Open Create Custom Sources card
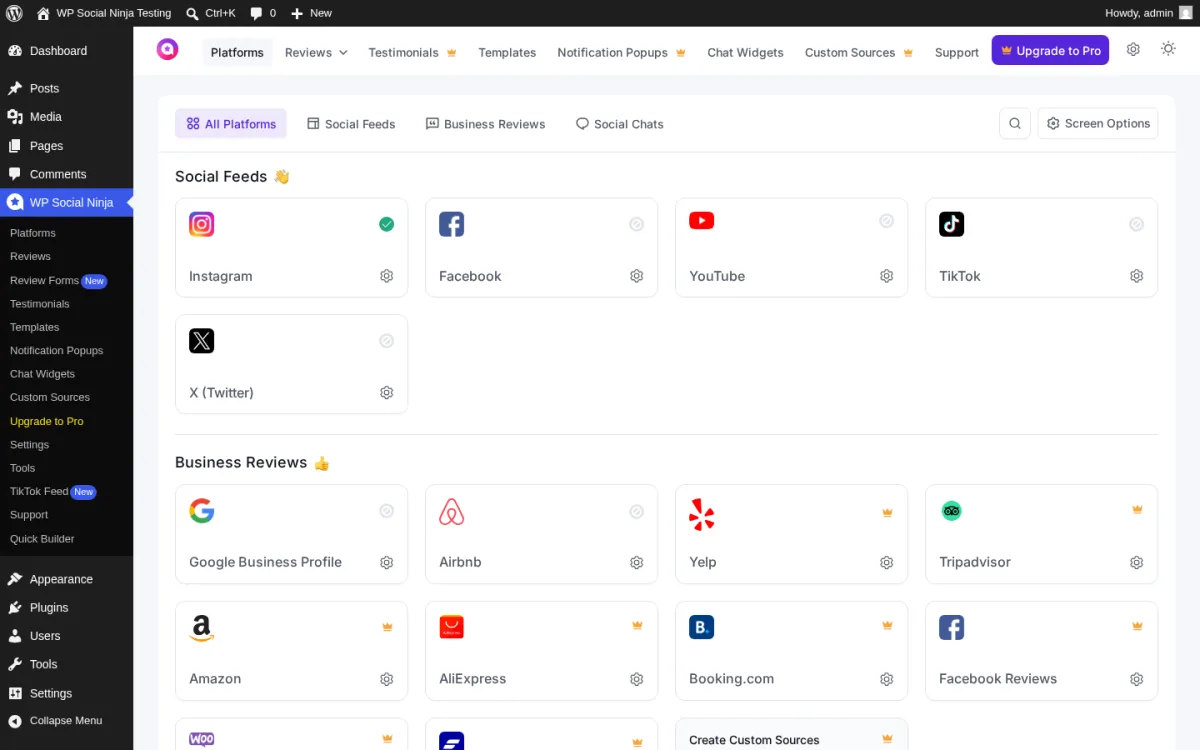This screenshot has height=750, width=1200. (791, 734)
